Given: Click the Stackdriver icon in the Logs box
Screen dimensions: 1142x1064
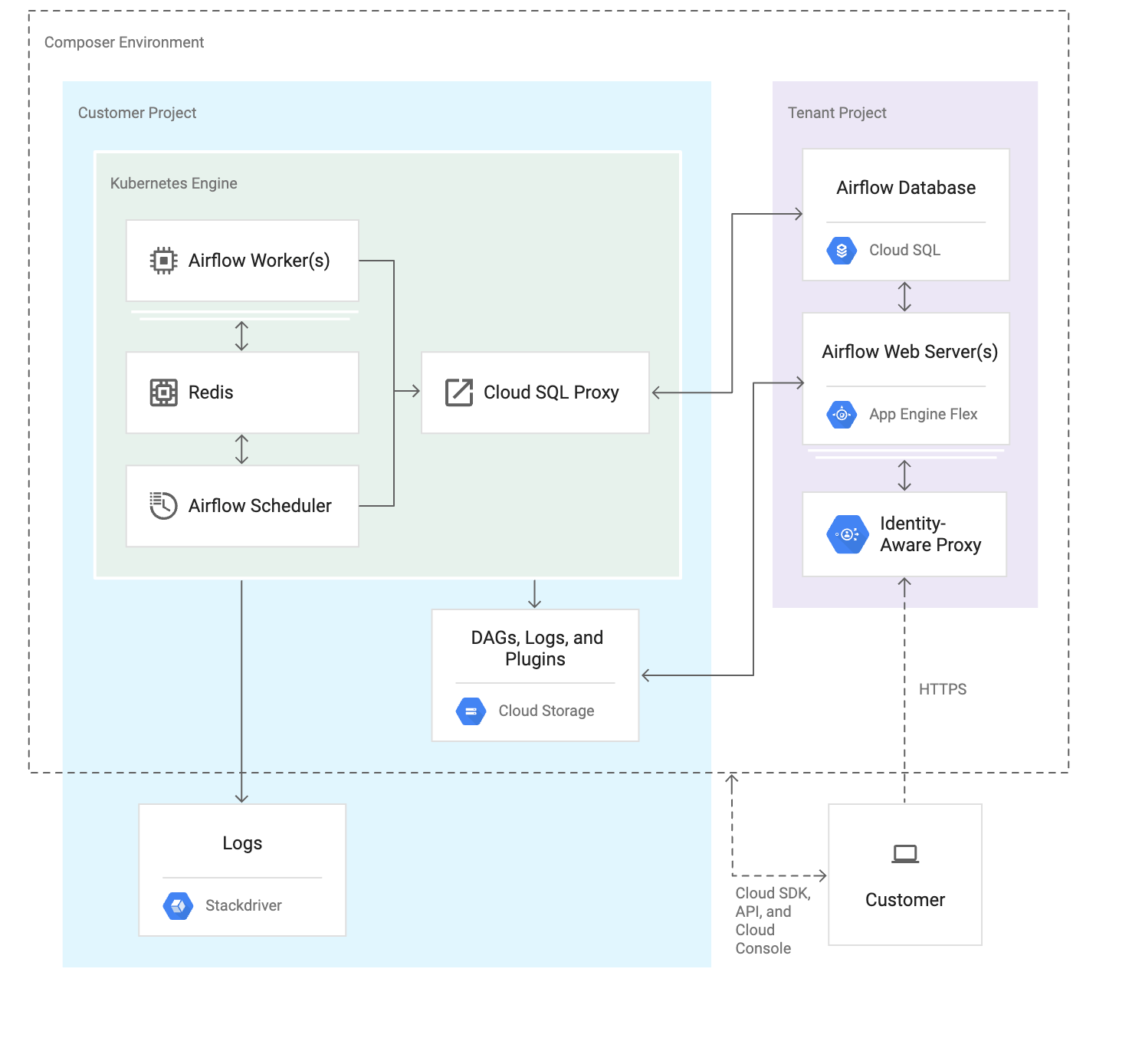Looking at the screenshot, I should pyautogui.click(x=178, y=905).
